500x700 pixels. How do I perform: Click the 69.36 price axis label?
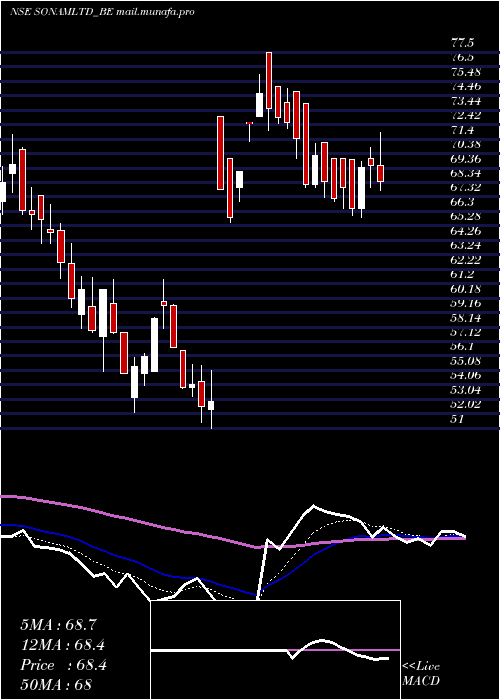(x=466, y=159)
